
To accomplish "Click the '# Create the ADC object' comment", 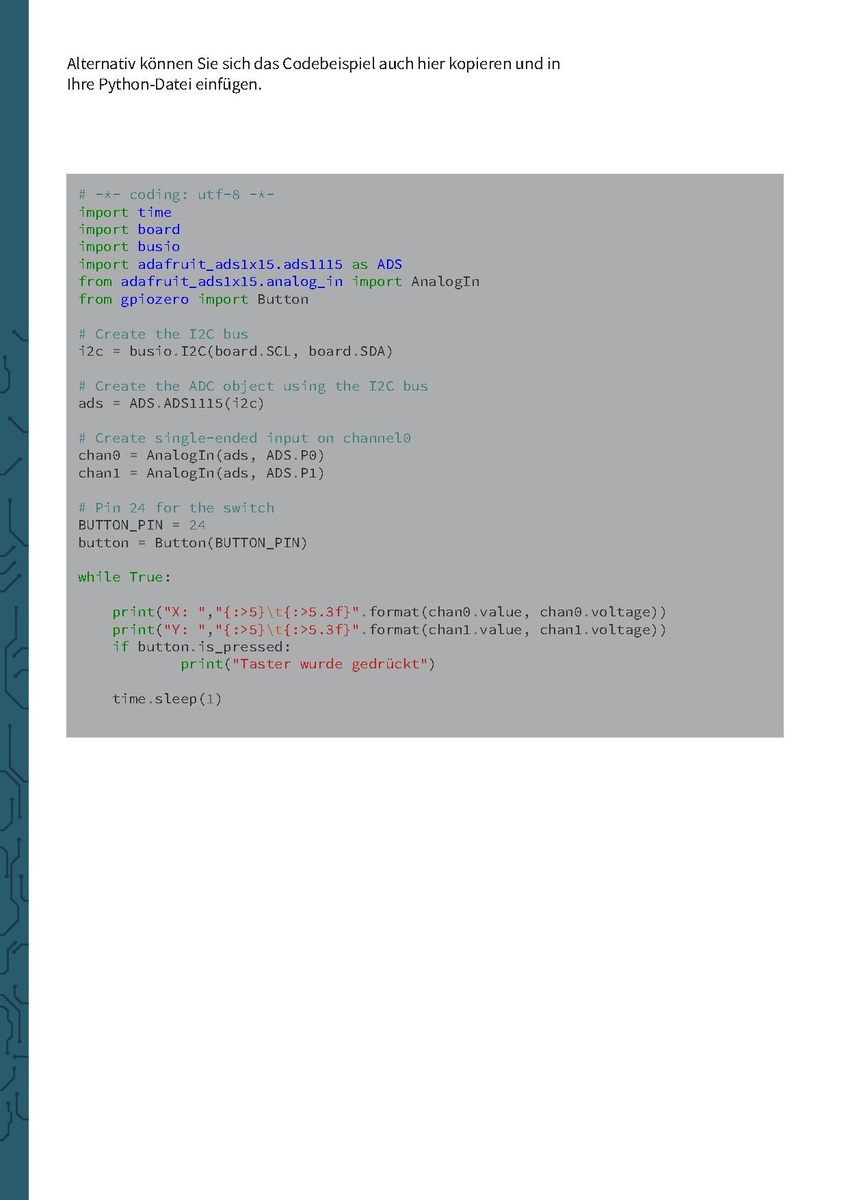I will coord(253,386).
